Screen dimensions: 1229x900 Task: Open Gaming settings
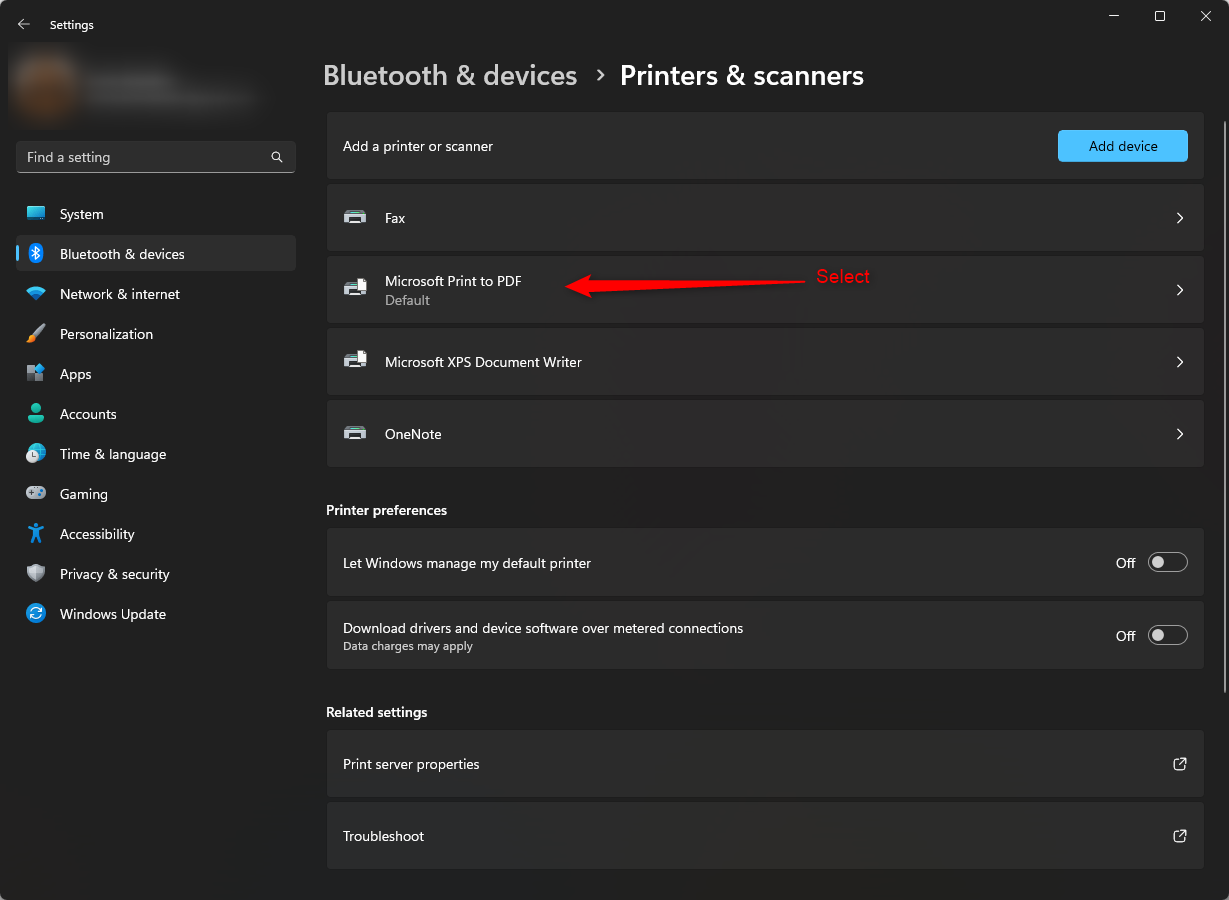click(156, 494)
